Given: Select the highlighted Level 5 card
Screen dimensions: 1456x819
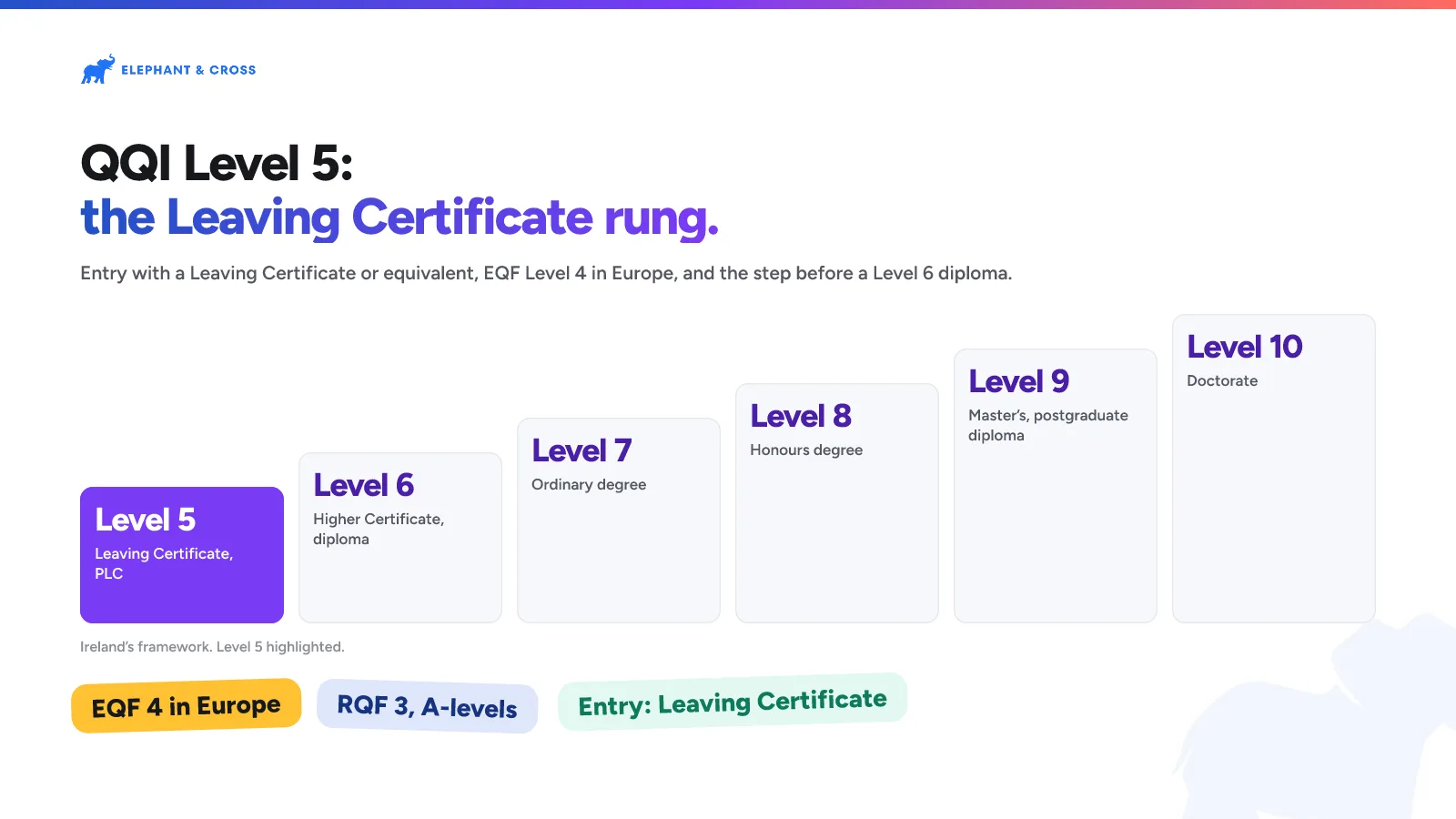Looking at the screenshot, I should [x=182, y=555].
